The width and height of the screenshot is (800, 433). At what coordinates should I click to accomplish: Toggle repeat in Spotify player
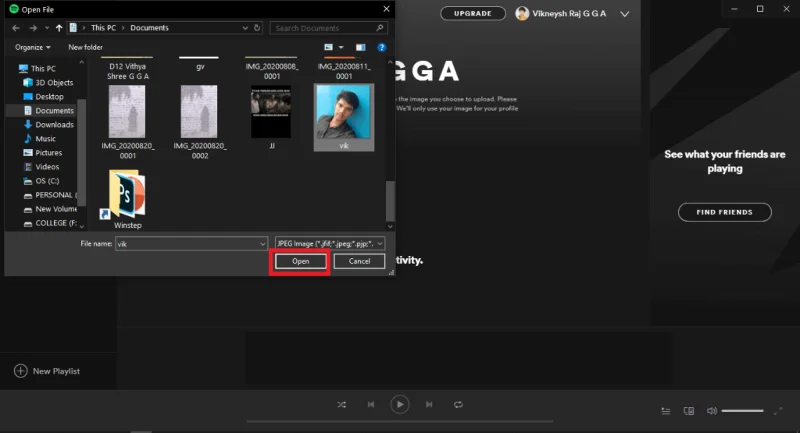pos(458,404)
